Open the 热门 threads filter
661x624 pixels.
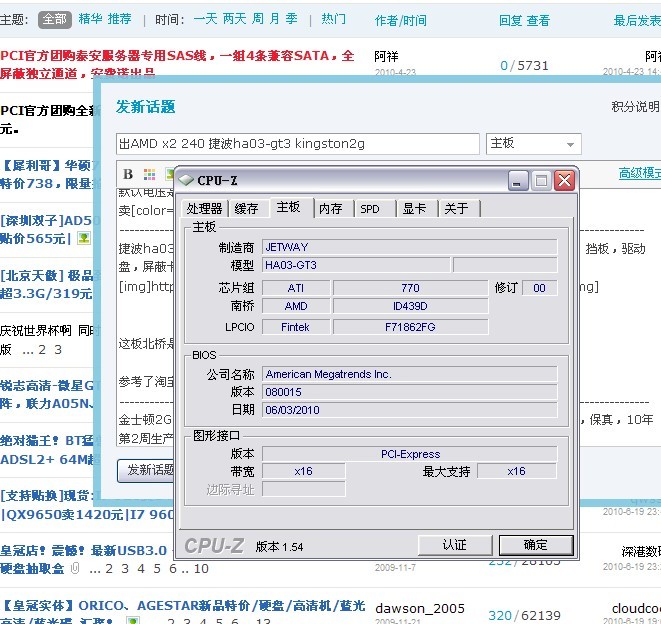[333, 19]
